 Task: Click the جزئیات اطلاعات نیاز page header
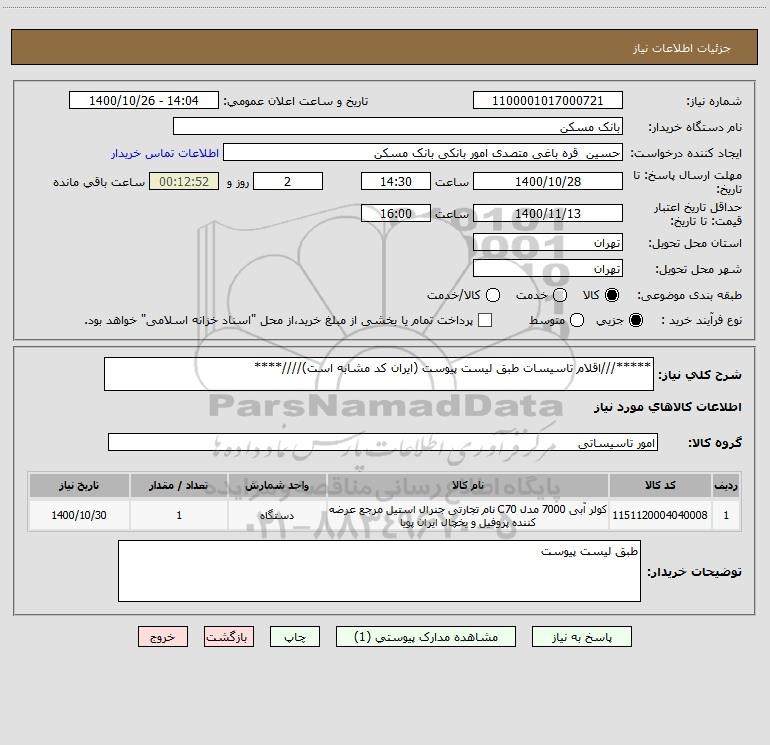[681, 48]
